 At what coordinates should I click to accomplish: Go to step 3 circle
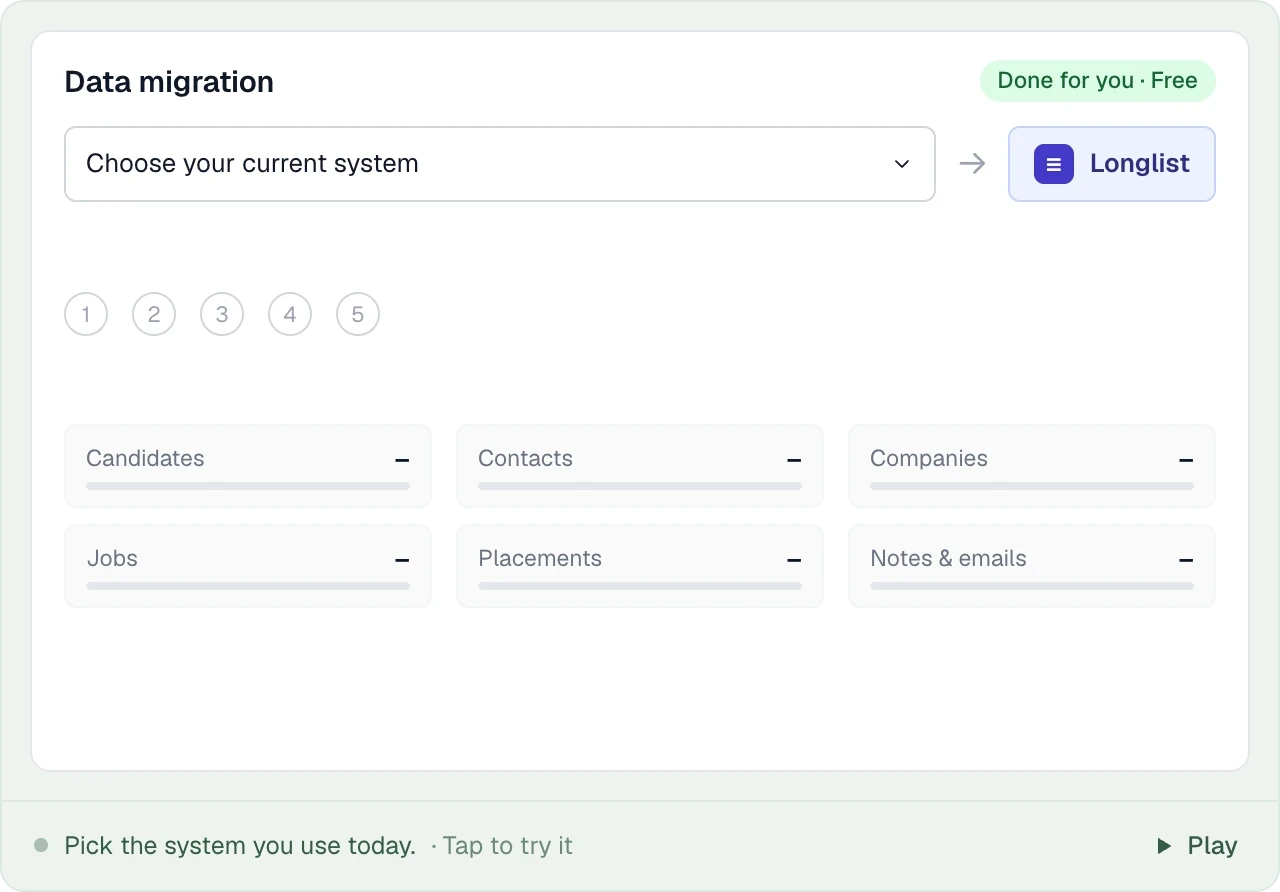pos(222,314)
